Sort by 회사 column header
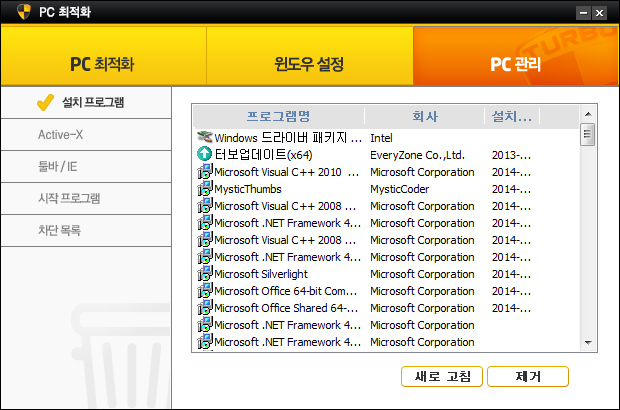Viewport: 620px width, 410px height. pyautogui.click(x=425, y=116)
